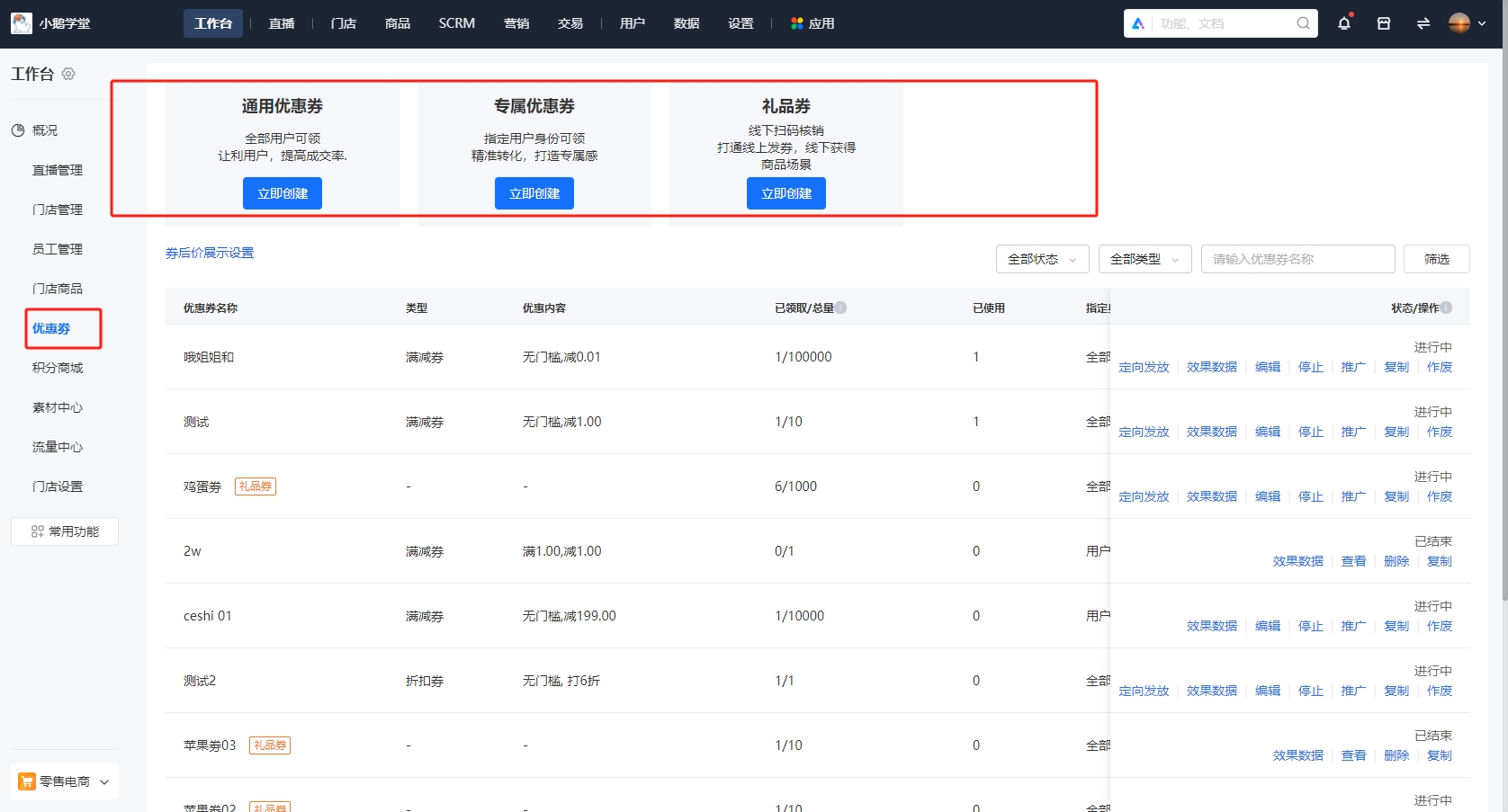Click the search magnifier icon
The width and height of the screenshot is (1508, 812).
pyautogui.click(x=1302, y=22)
